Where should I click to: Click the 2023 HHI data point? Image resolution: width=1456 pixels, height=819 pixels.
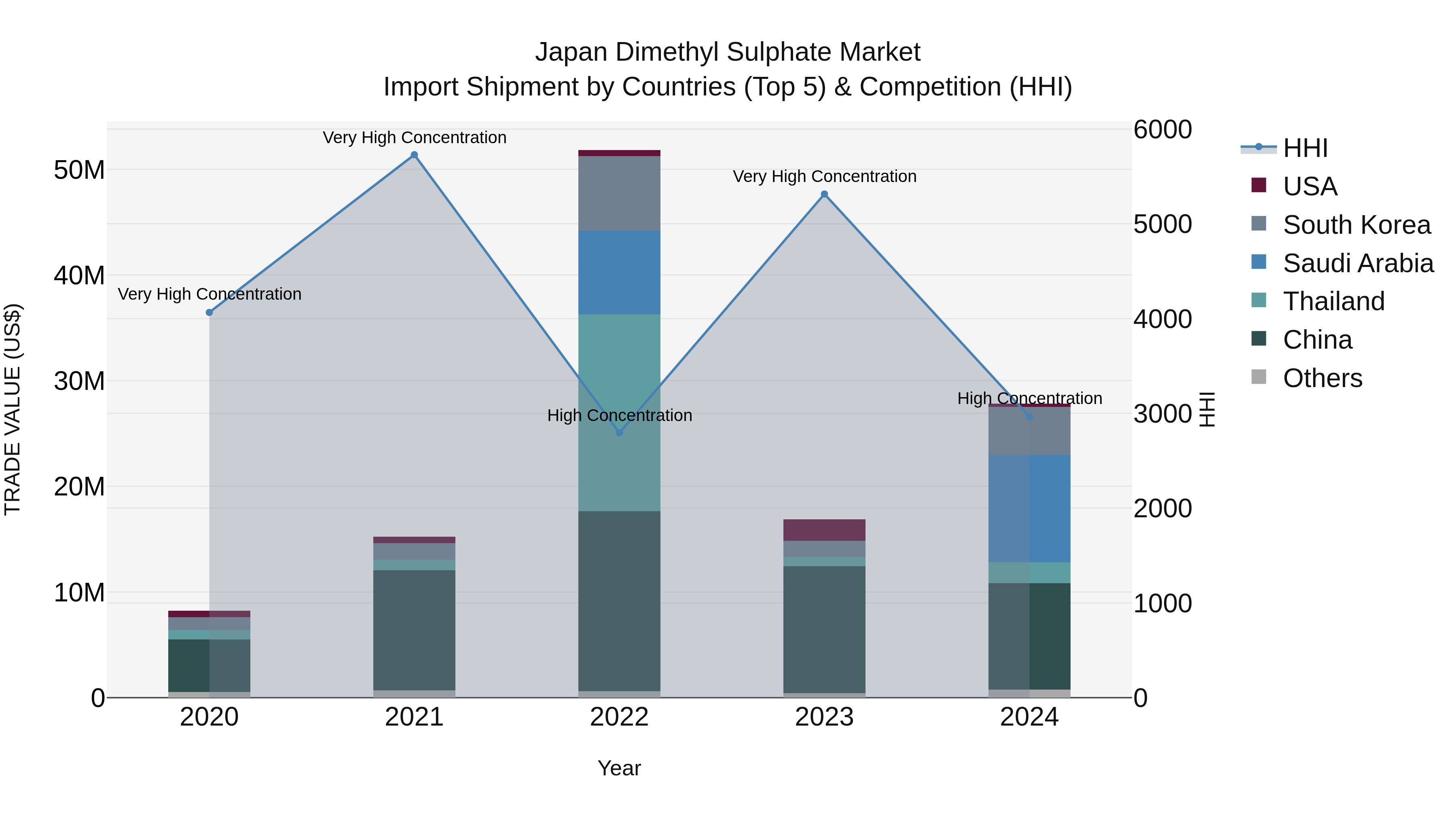(x=824, y=195)
